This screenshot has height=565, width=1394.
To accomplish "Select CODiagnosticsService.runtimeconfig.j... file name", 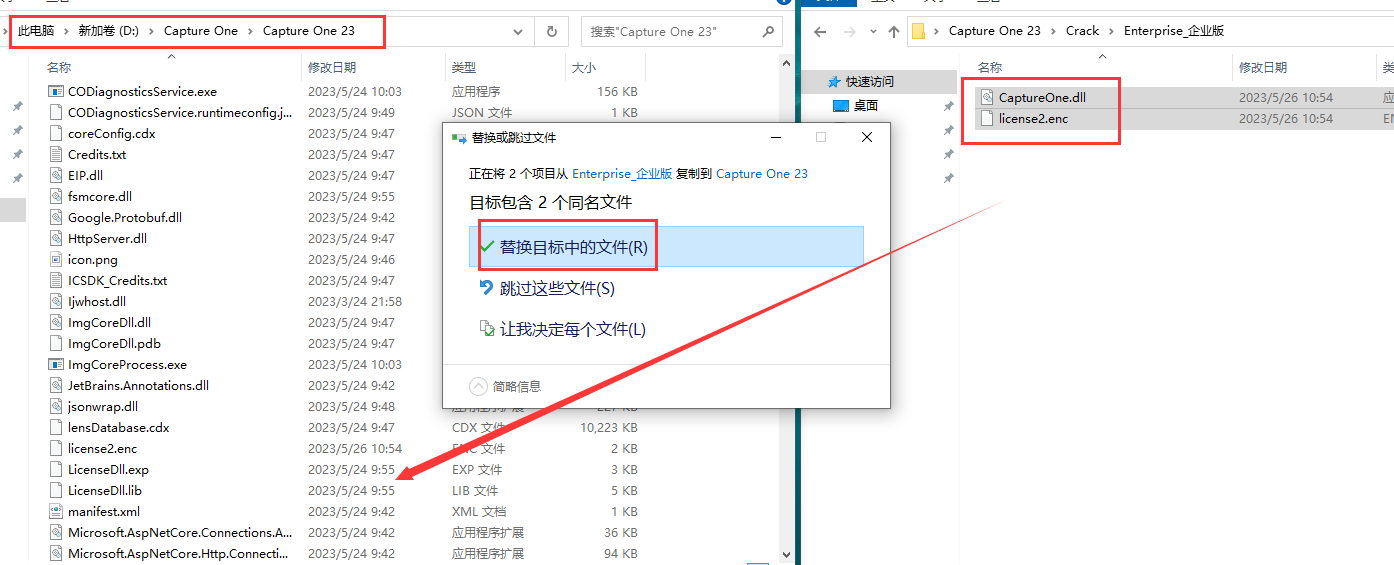I will point(181,113).
